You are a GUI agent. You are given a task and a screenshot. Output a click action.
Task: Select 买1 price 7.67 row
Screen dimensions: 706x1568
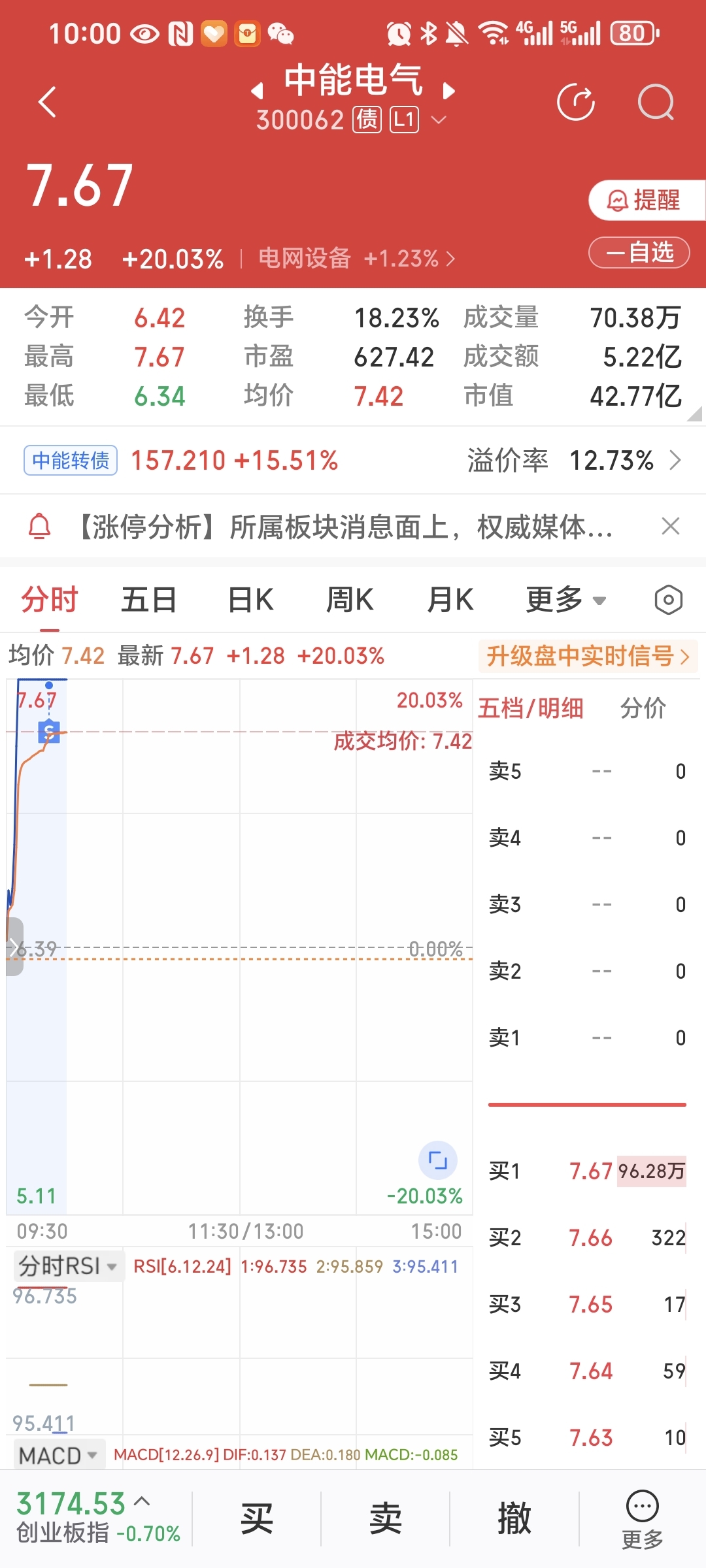click(x=587, y=1171)
